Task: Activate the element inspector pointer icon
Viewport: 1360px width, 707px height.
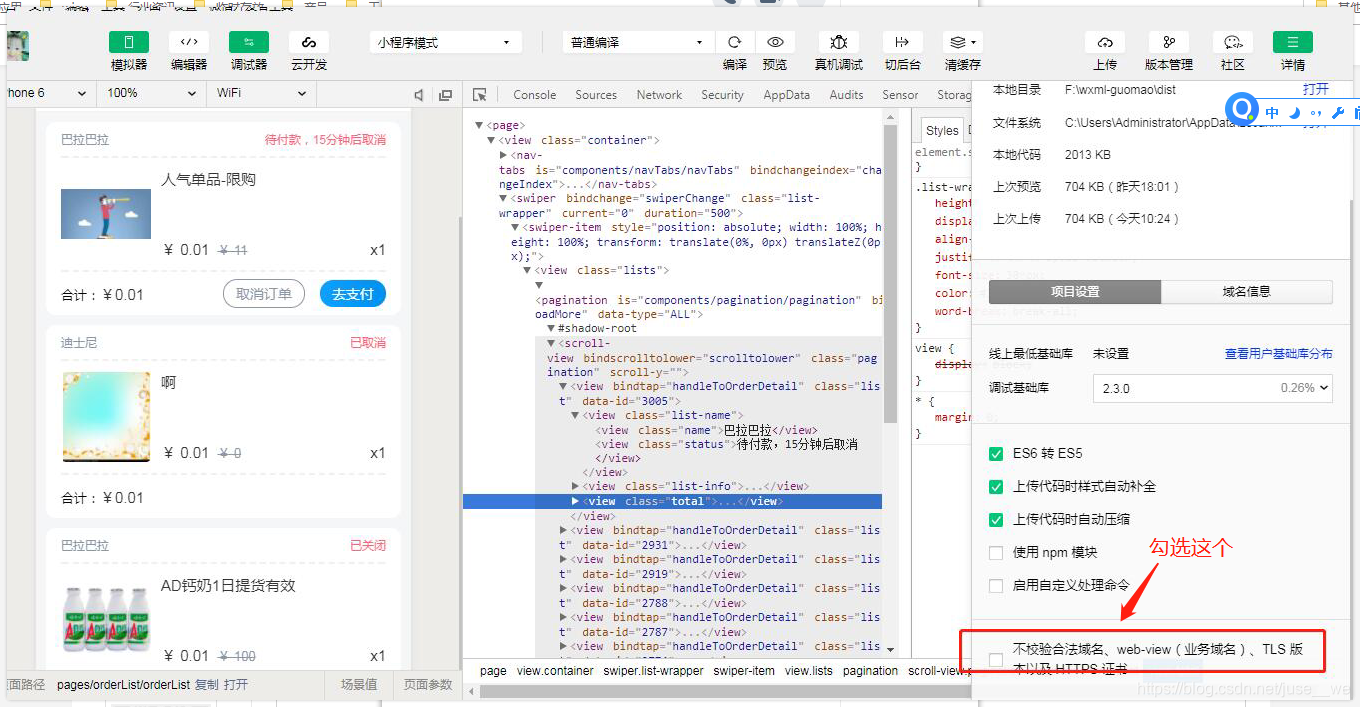Action: [480, 94]
